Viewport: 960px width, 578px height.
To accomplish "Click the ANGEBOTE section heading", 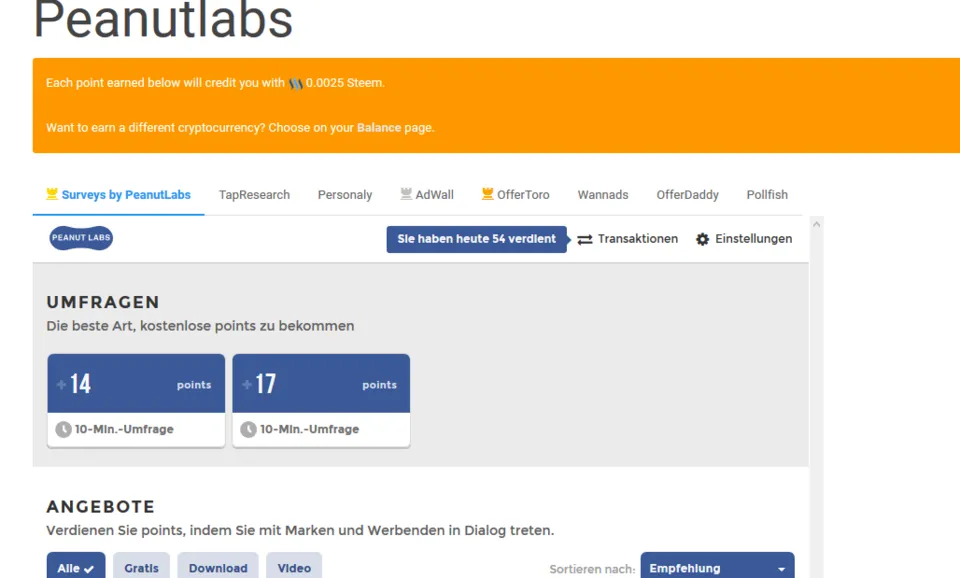I will (x=101, y=507).
